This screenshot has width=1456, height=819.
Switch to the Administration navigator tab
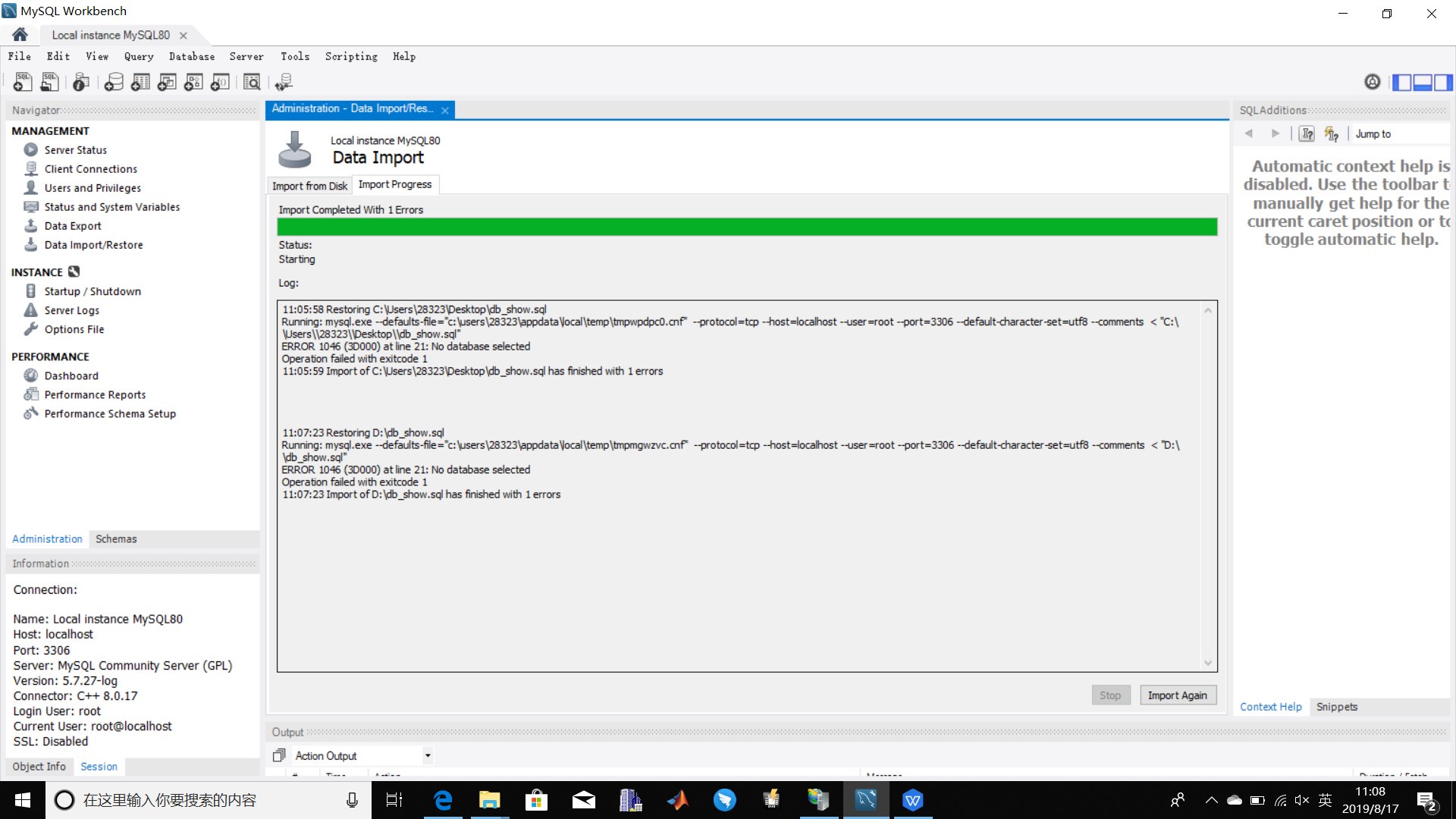[47, 538]
